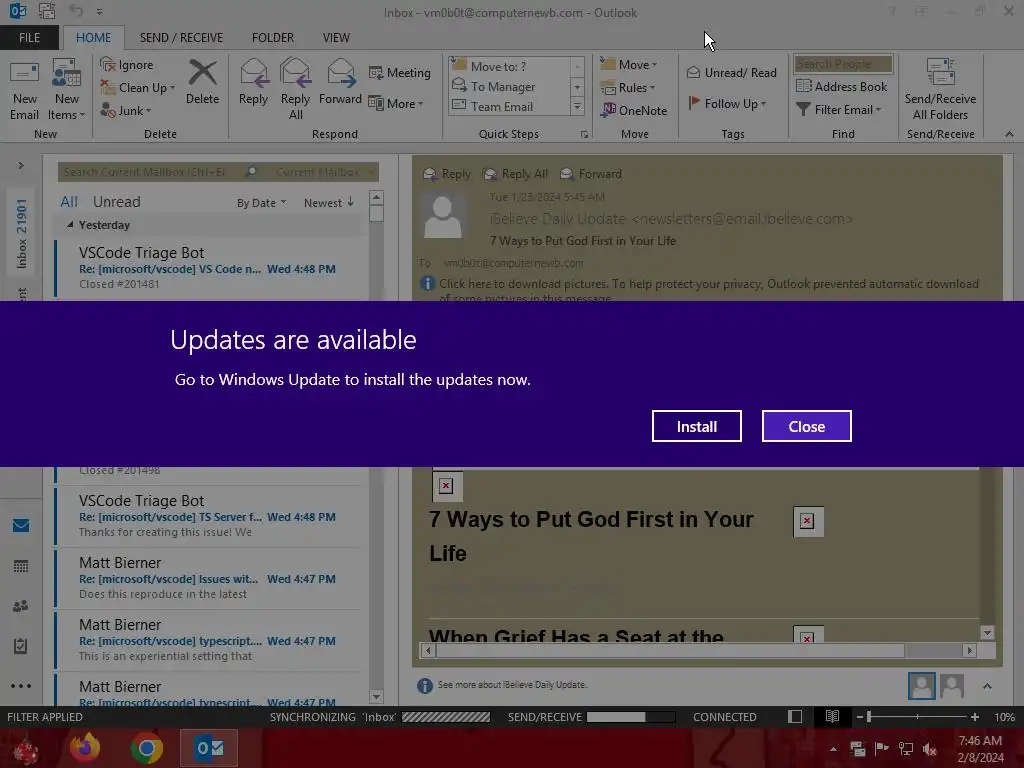Click the ribbon Reply All icon
1024x768 pixels.
point(295,89)
